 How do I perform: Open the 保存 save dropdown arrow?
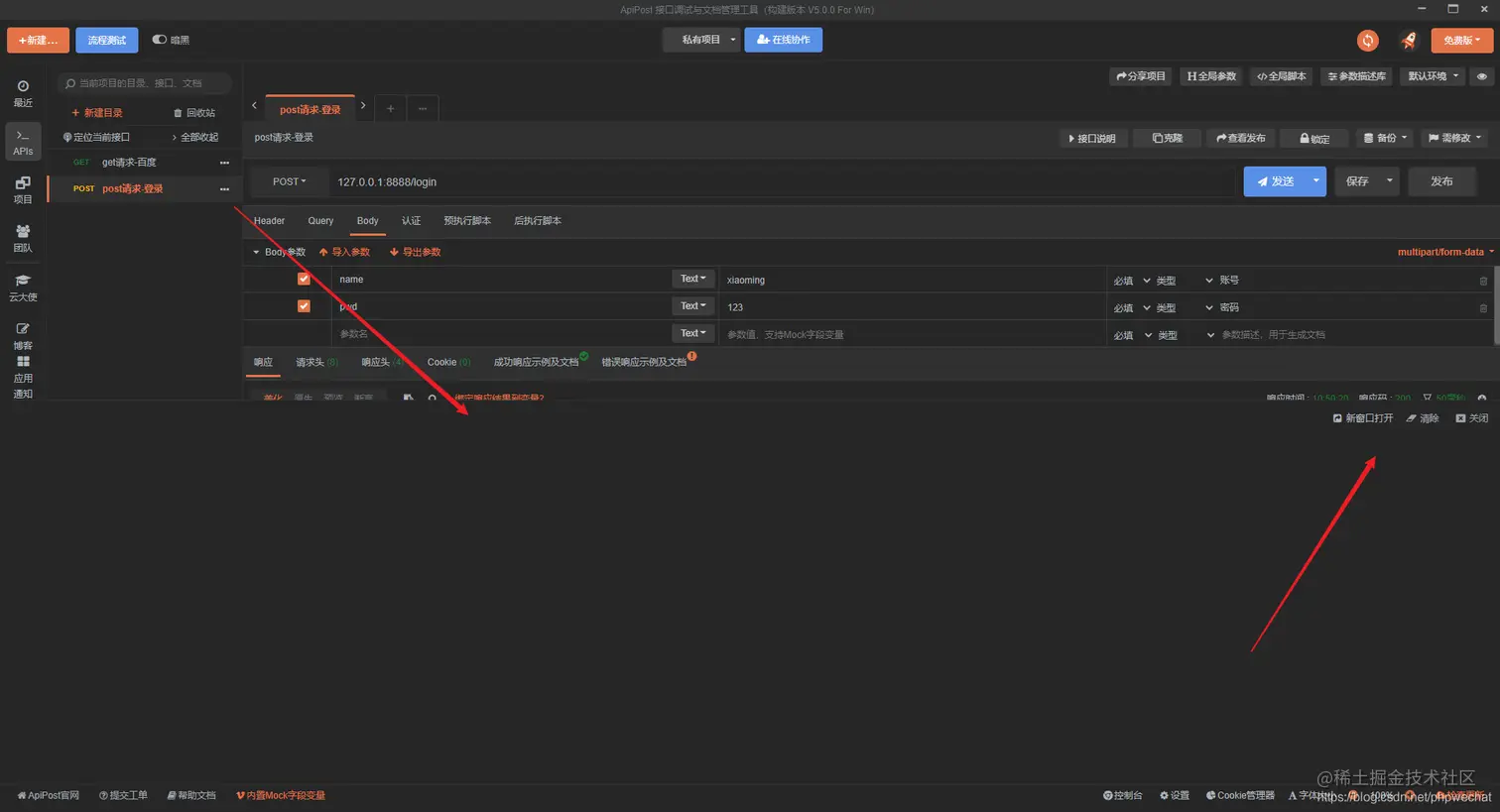point(1389,181)
